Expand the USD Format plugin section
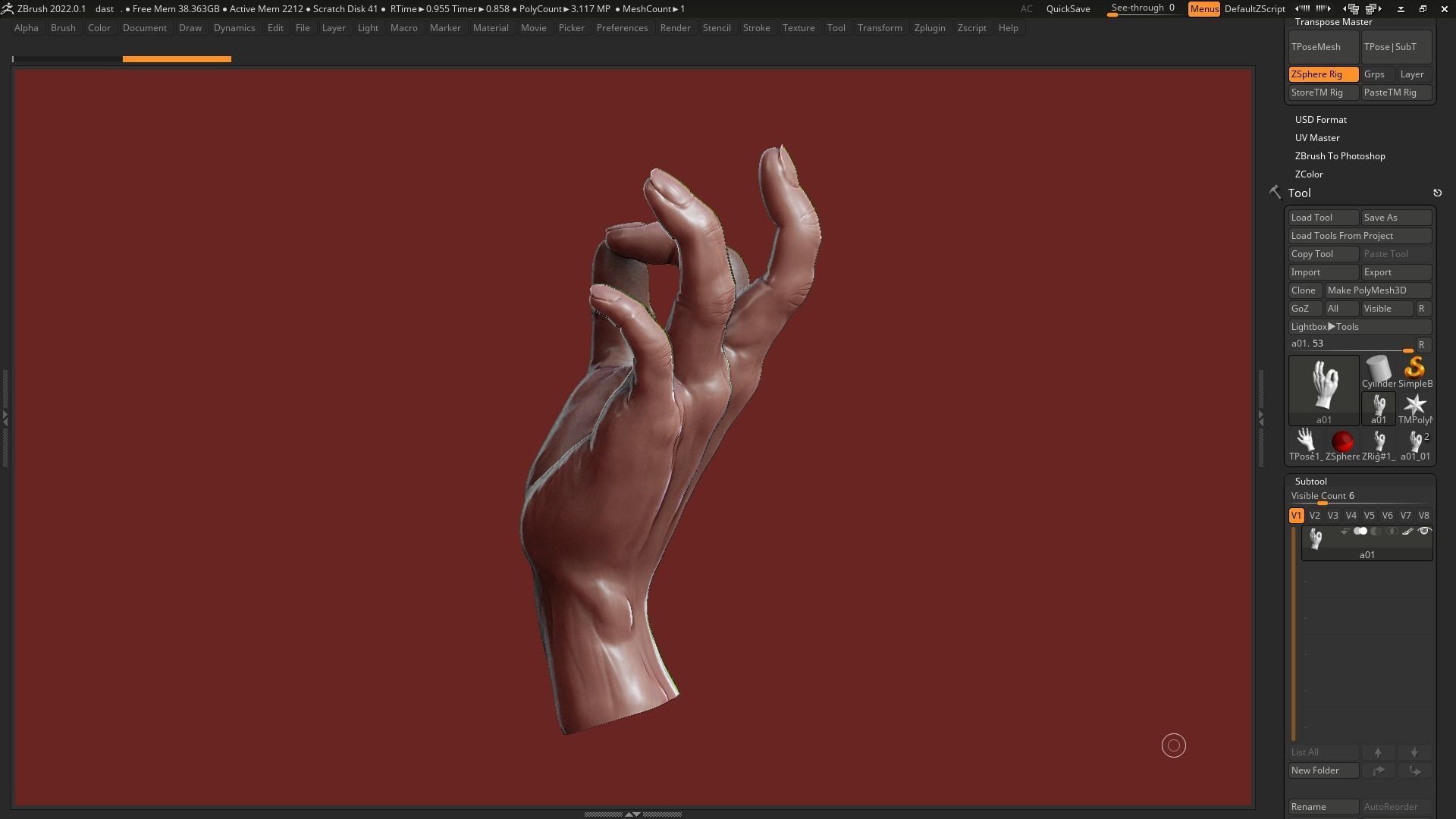This screenshot has height=819, width=1456. click(x=1320, y=120)
